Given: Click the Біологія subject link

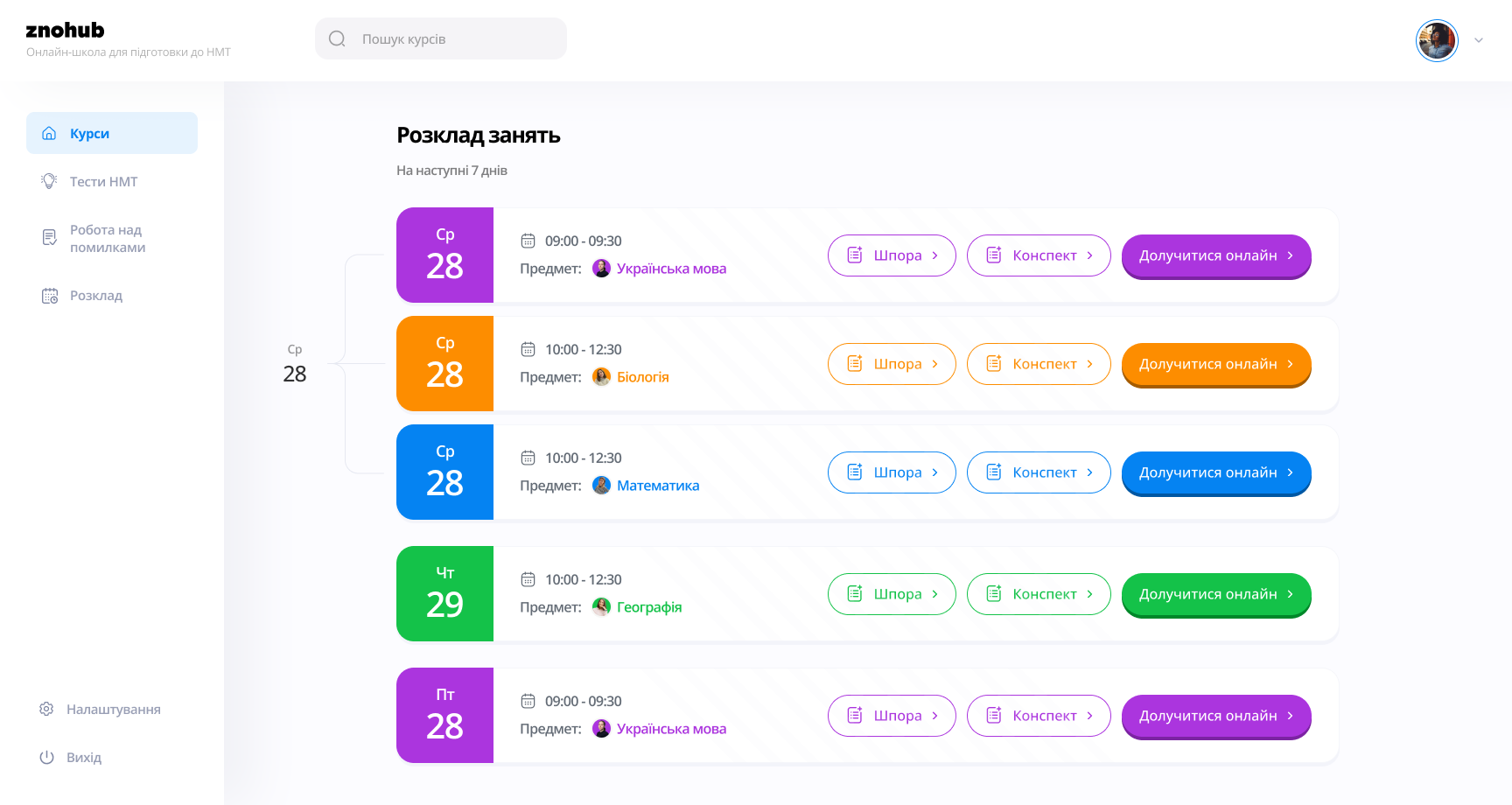Looking at the screenshot, I should (643, 377).
